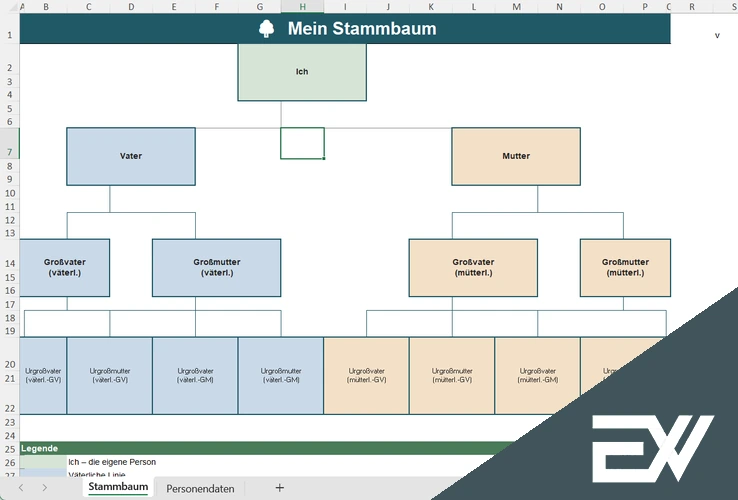
Task: Switch to the Personendaten sheet tab
Action: pos(200,488)
